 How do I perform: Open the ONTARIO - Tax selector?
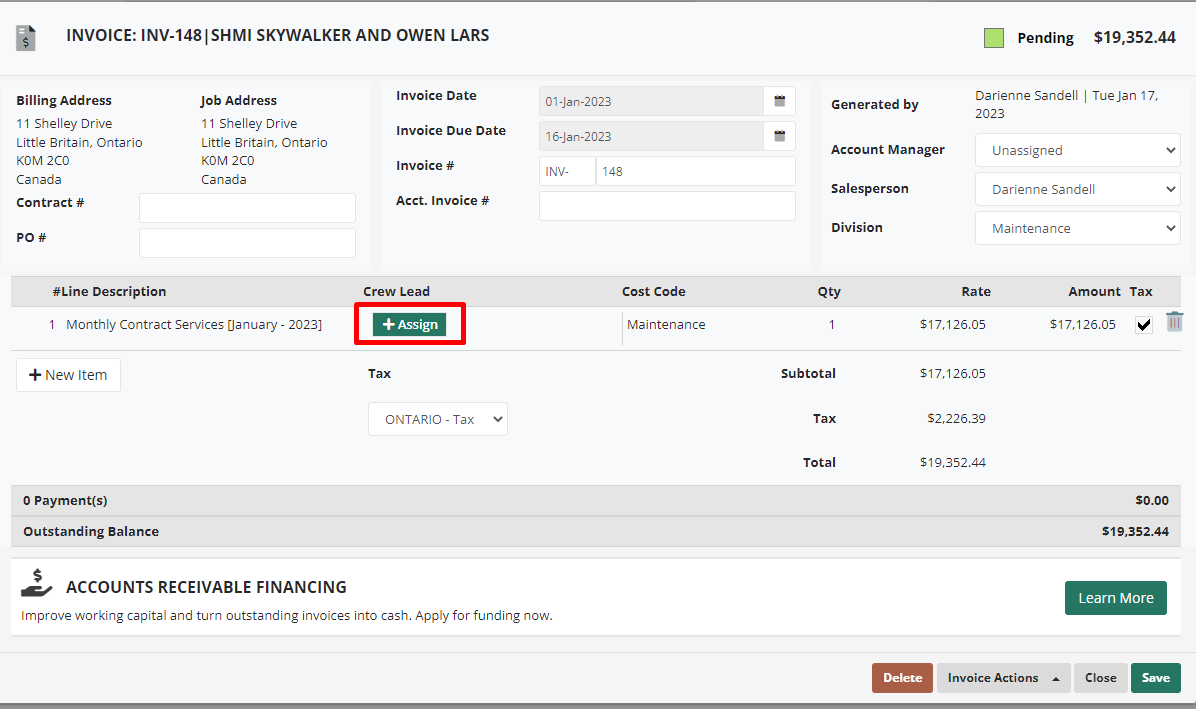pyautogui.click(x=437, y=418)
